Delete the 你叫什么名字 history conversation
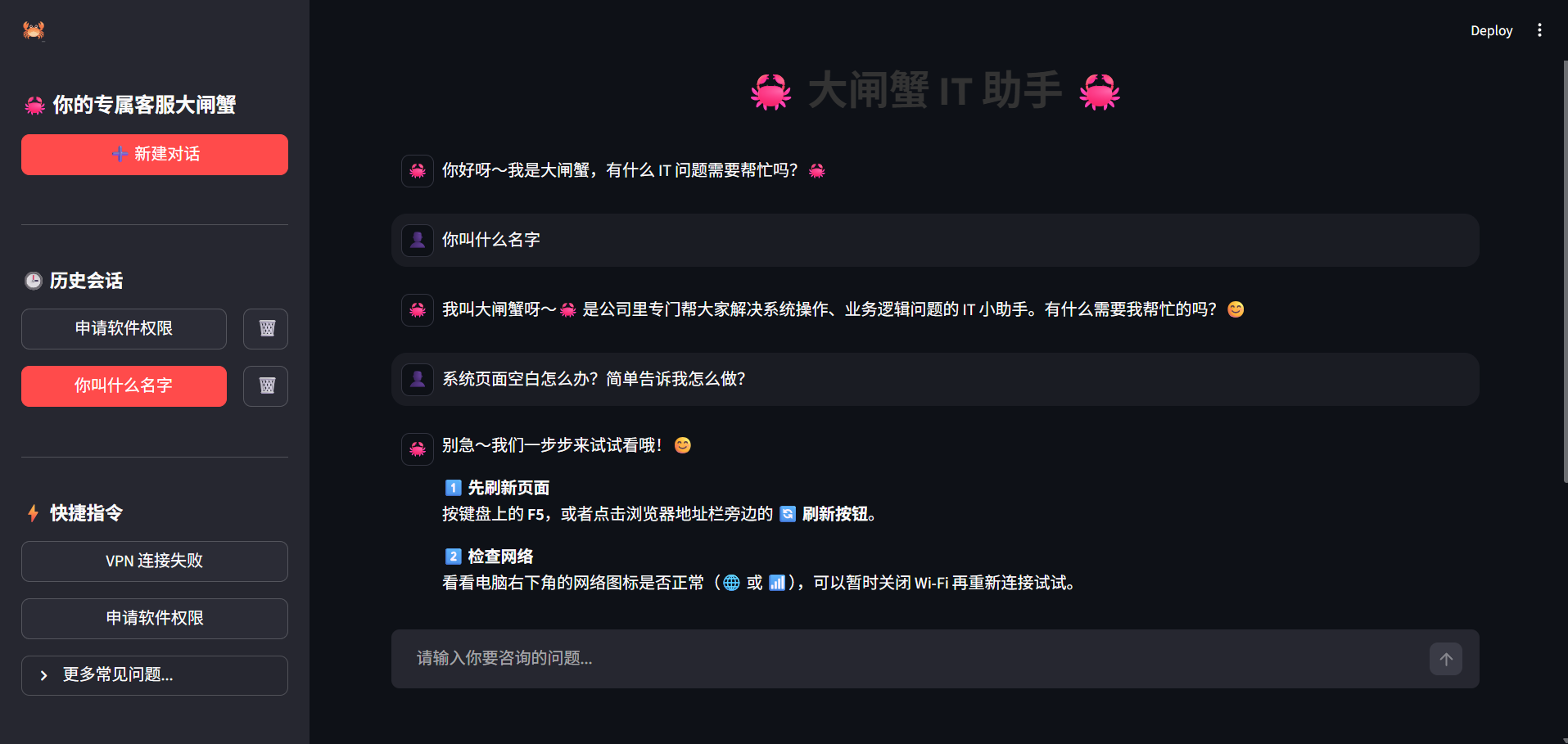The height and width of the screenshot is (744, 1568). pyautogui.click(x=266, y=386)
